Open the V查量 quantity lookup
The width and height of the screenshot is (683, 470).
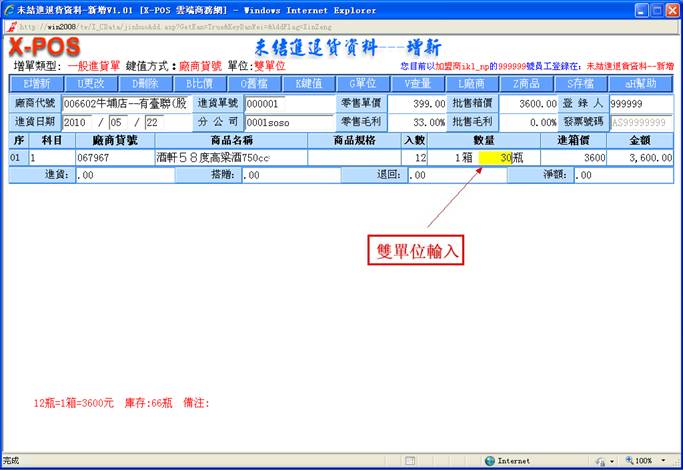tap(417, 84)
